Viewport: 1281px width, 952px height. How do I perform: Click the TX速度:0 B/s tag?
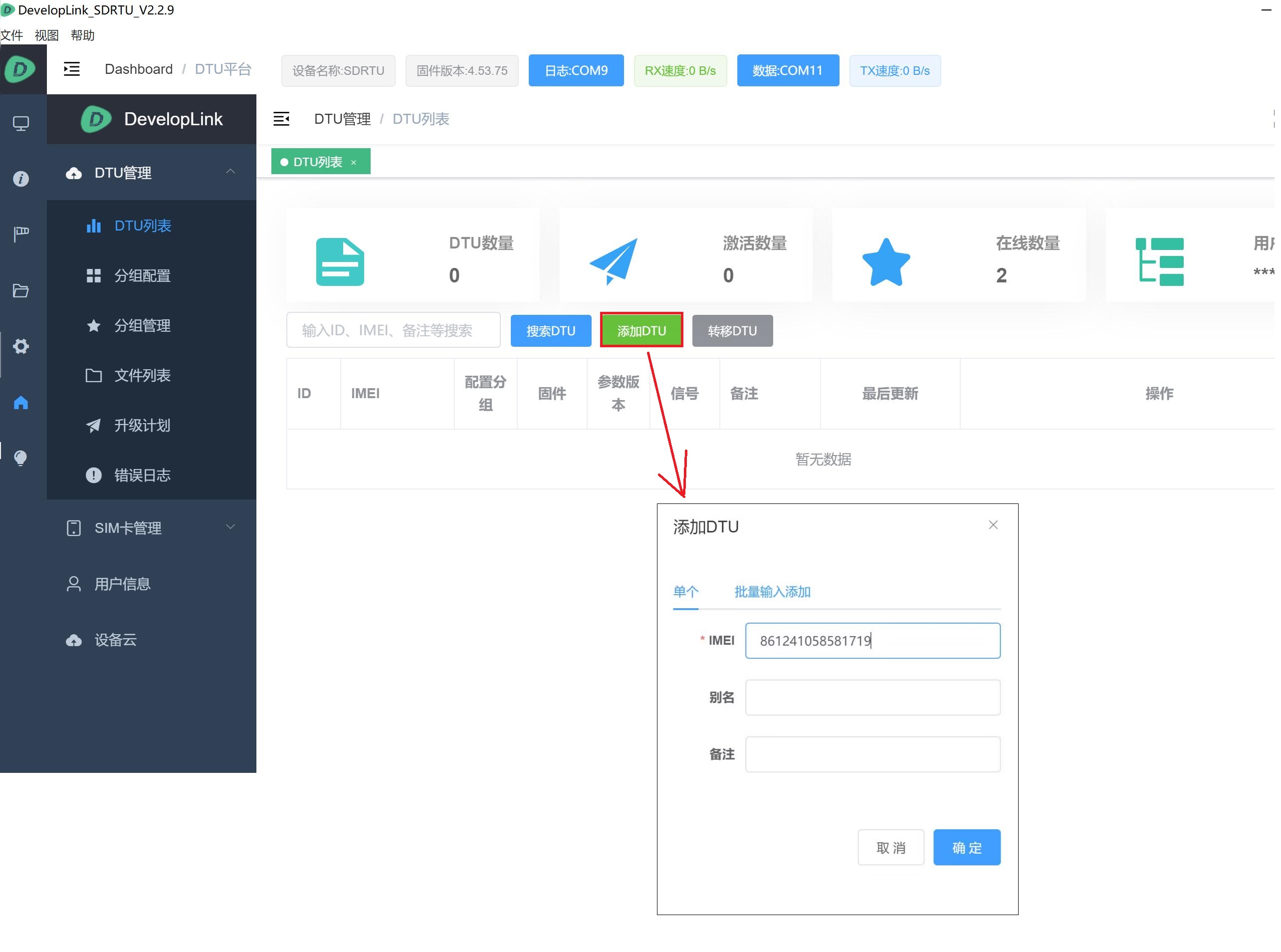pos(894,71)
